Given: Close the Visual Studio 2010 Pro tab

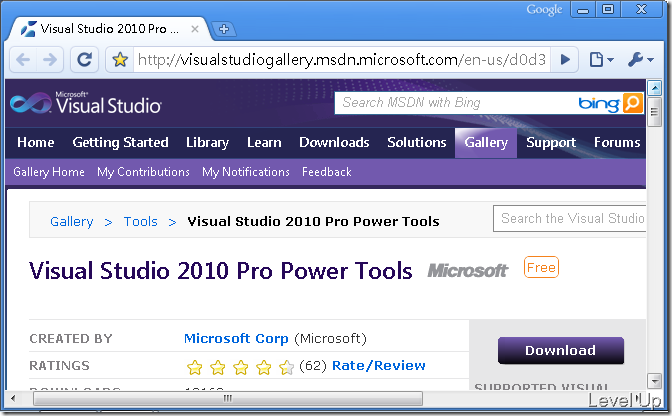Looking at the screenshot, I should point(195,29).
